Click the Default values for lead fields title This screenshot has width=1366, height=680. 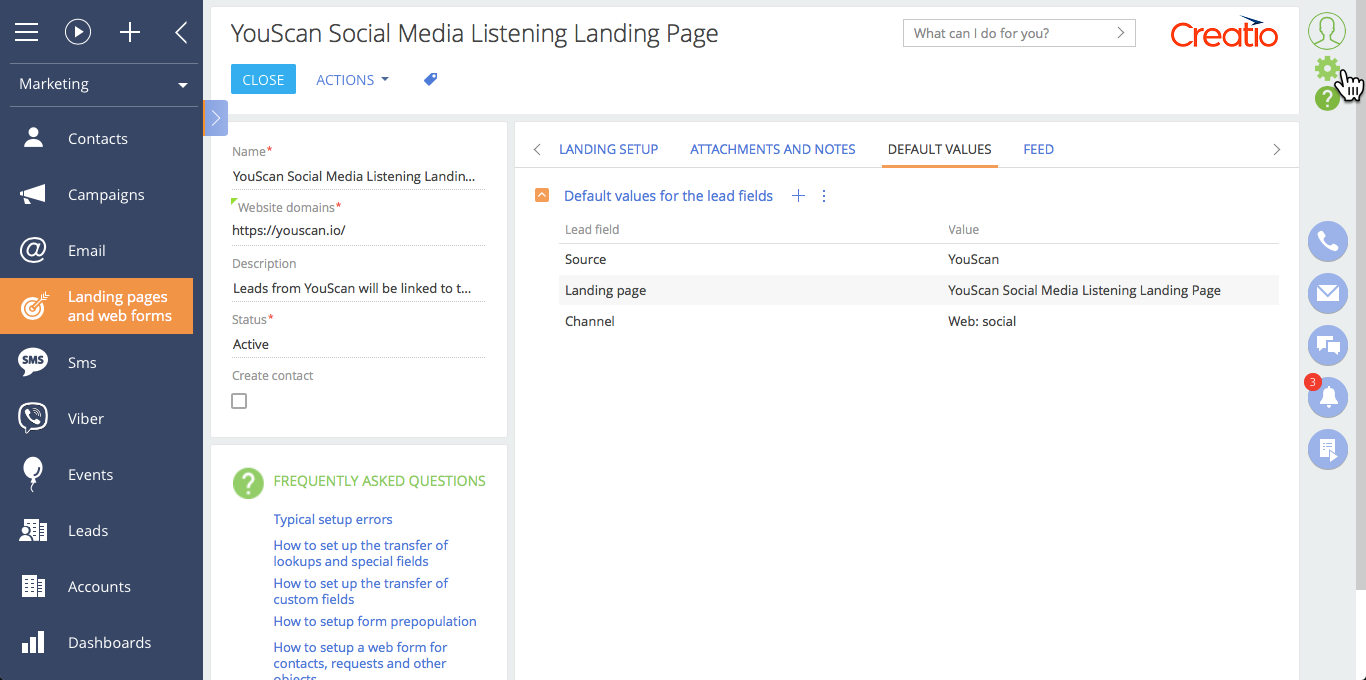pos(668,196)
